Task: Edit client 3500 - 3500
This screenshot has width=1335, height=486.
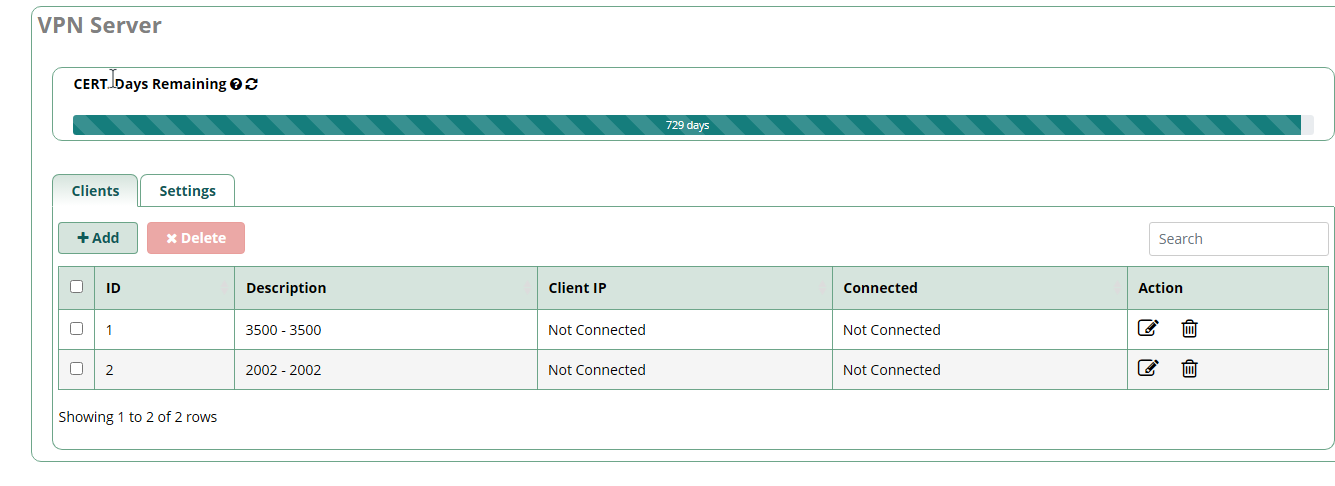Action: 1148,328
